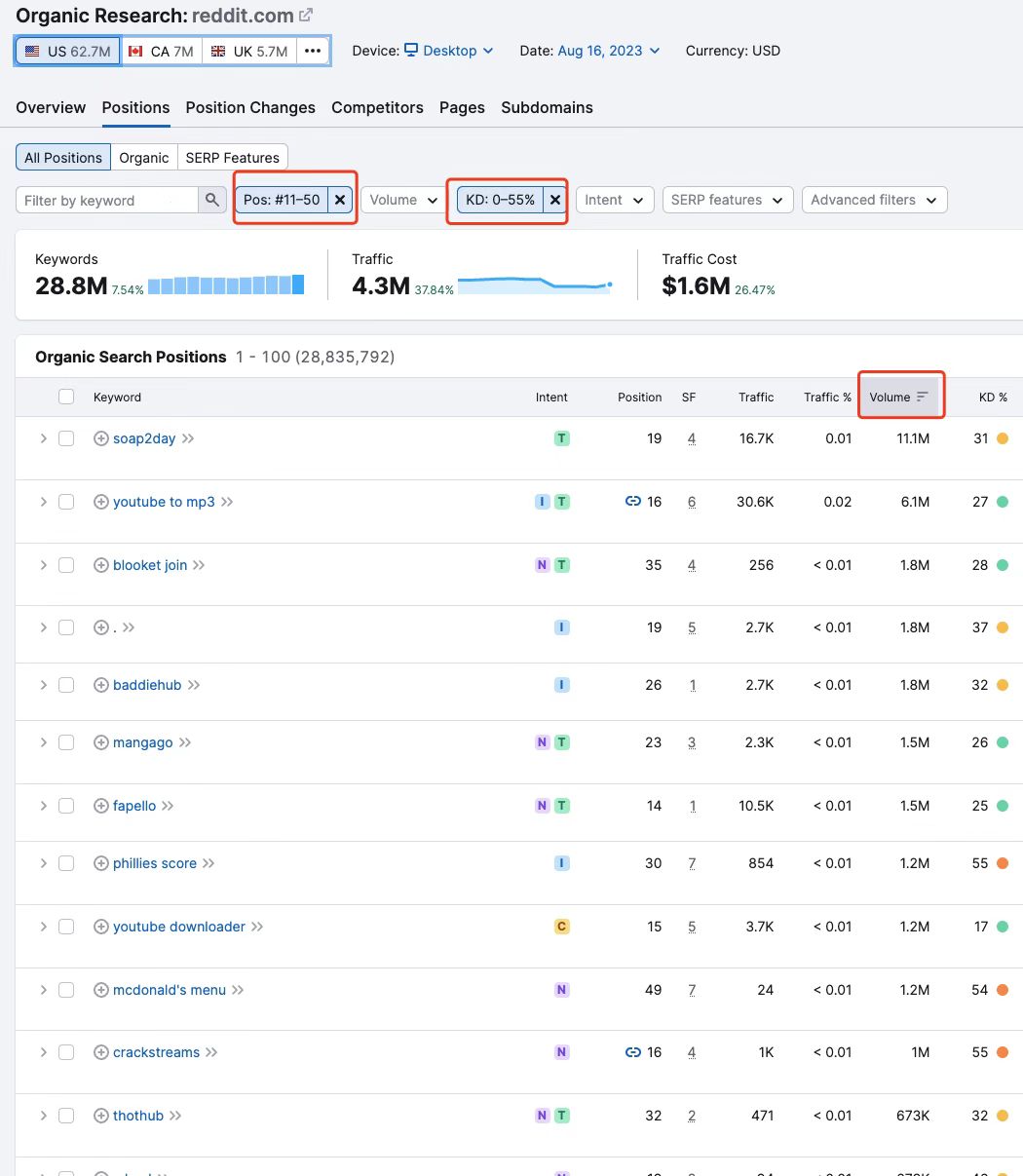Switch to the Subdomains tab
Viewport: 1023px width, 1176px height.
tap(548, 107)
